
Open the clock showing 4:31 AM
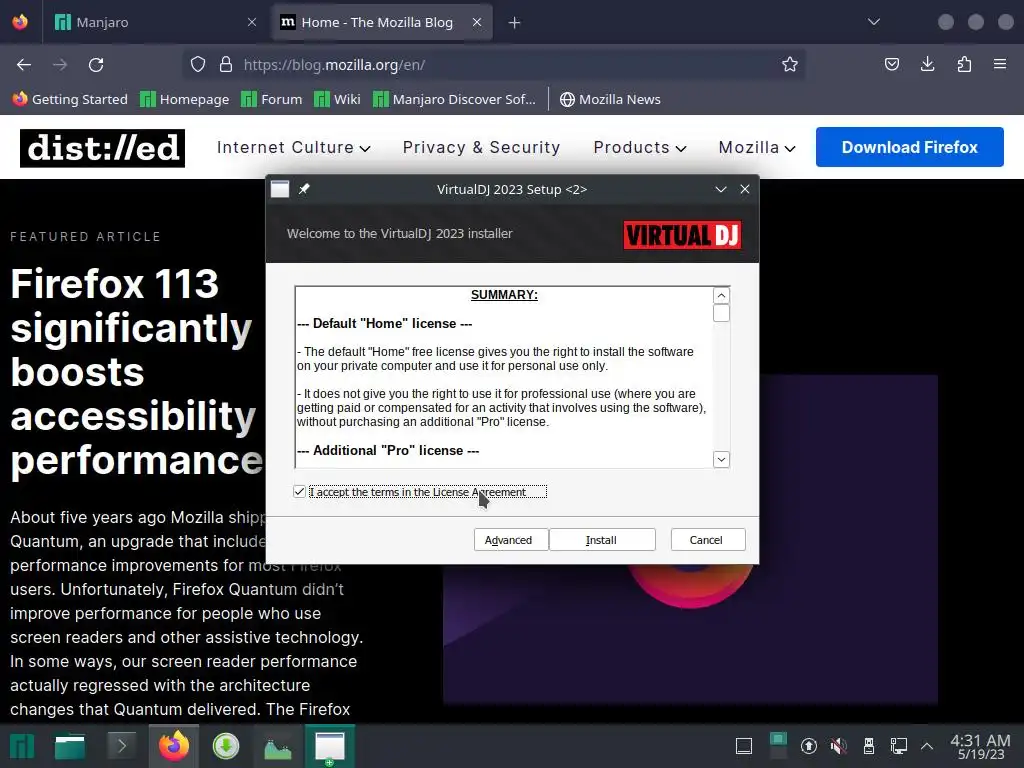(x=980, y=746)
